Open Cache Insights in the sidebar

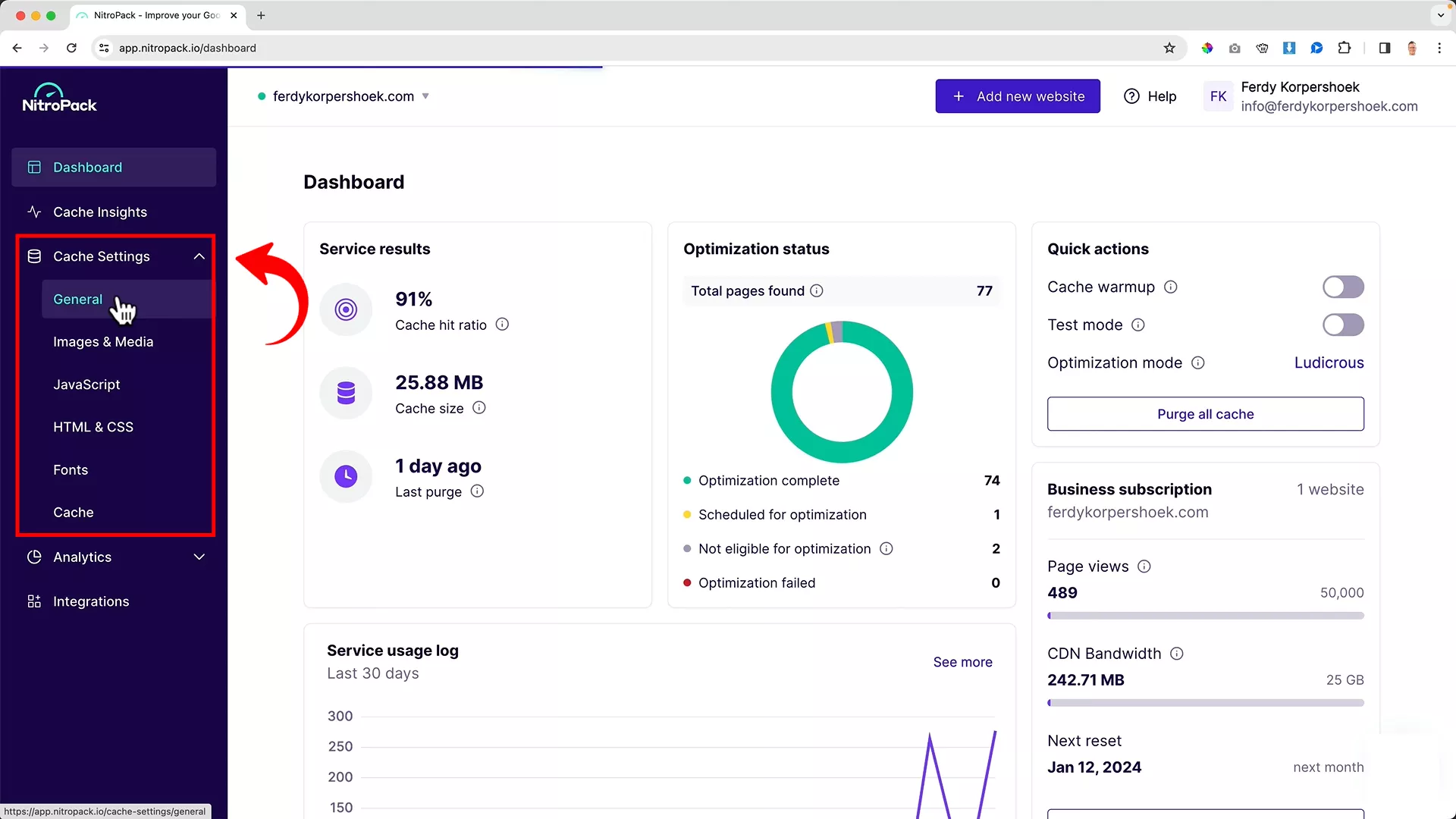100,212
